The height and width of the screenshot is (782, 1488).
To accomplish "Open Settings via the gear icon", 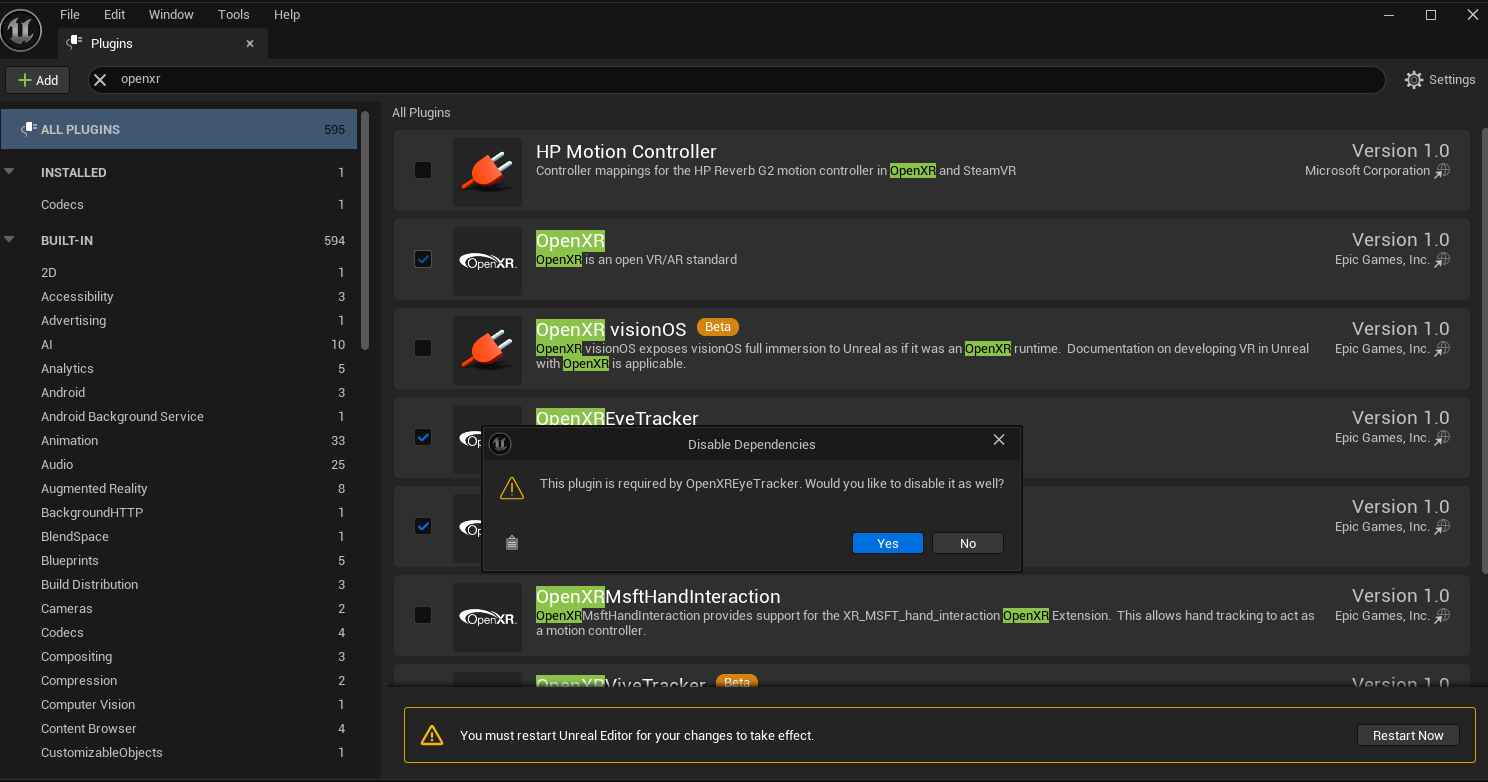I will (x=1413, y=80).
